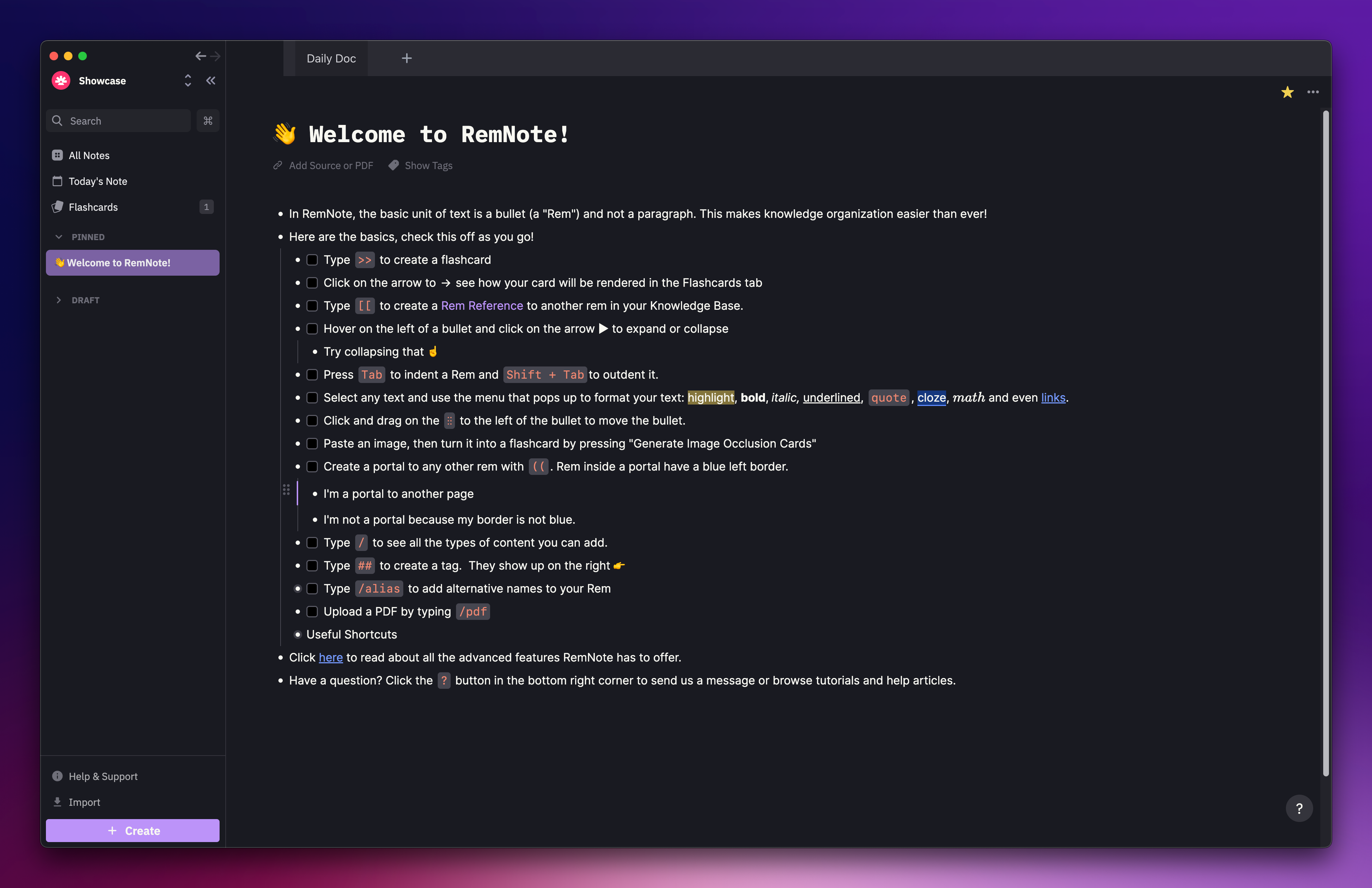Click the new tab plus icon

click(x=407, y=58)
